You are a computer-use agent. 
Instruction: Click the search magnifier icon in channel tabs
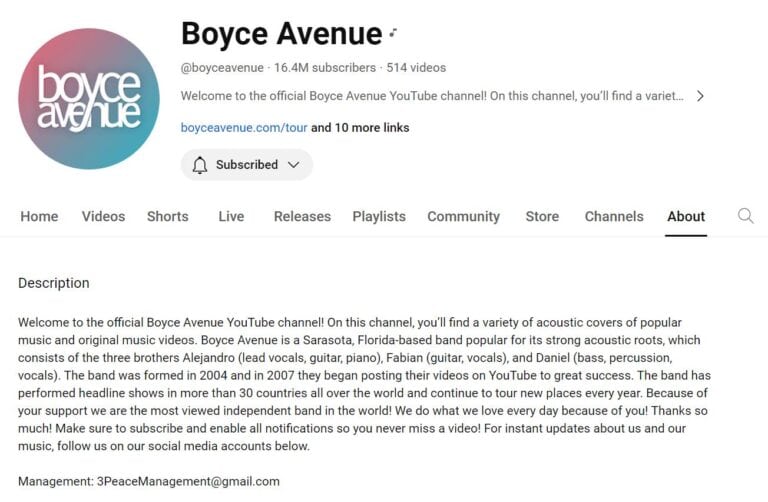745,216
